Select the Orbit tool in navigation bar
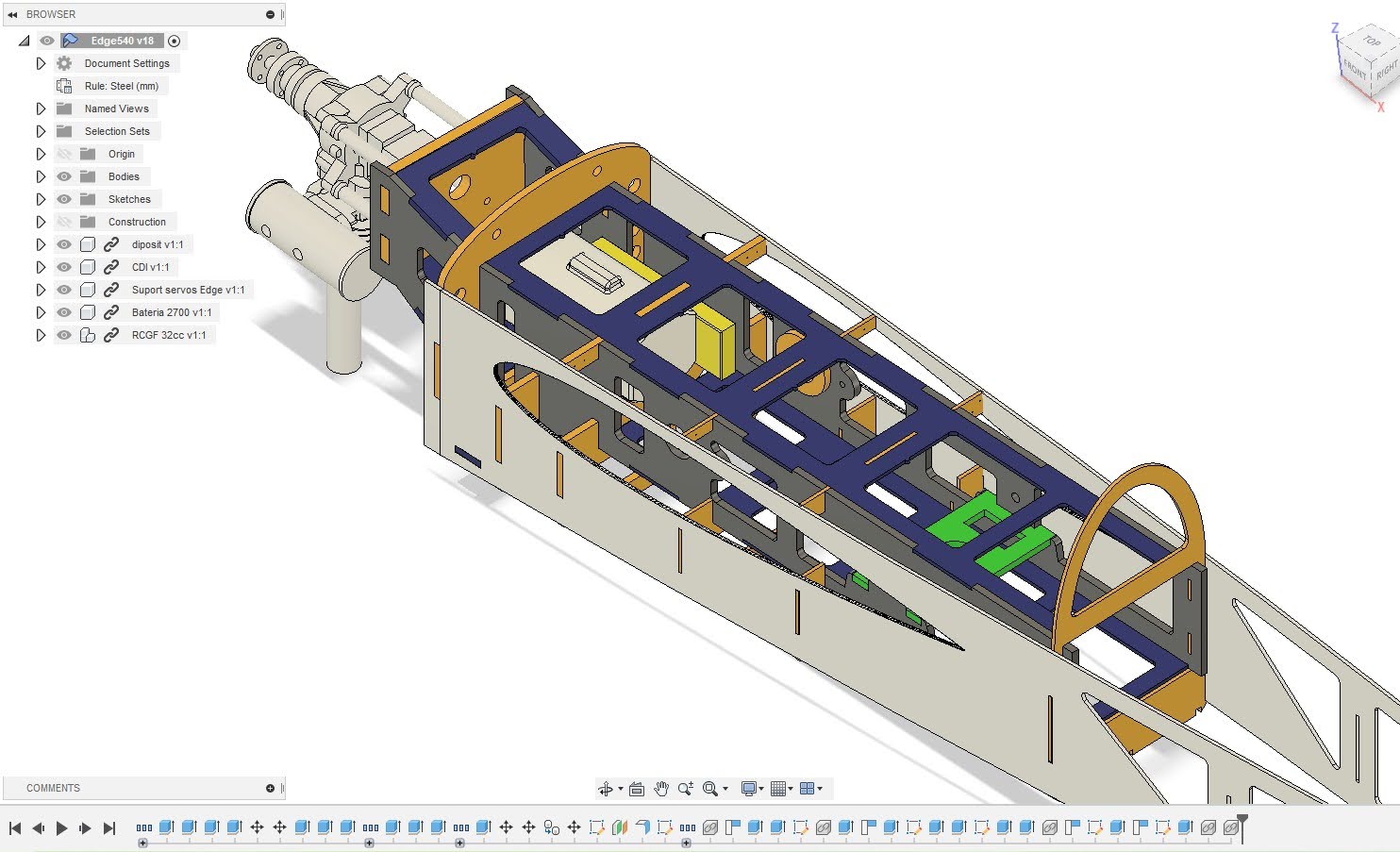 tap(606, 789)
